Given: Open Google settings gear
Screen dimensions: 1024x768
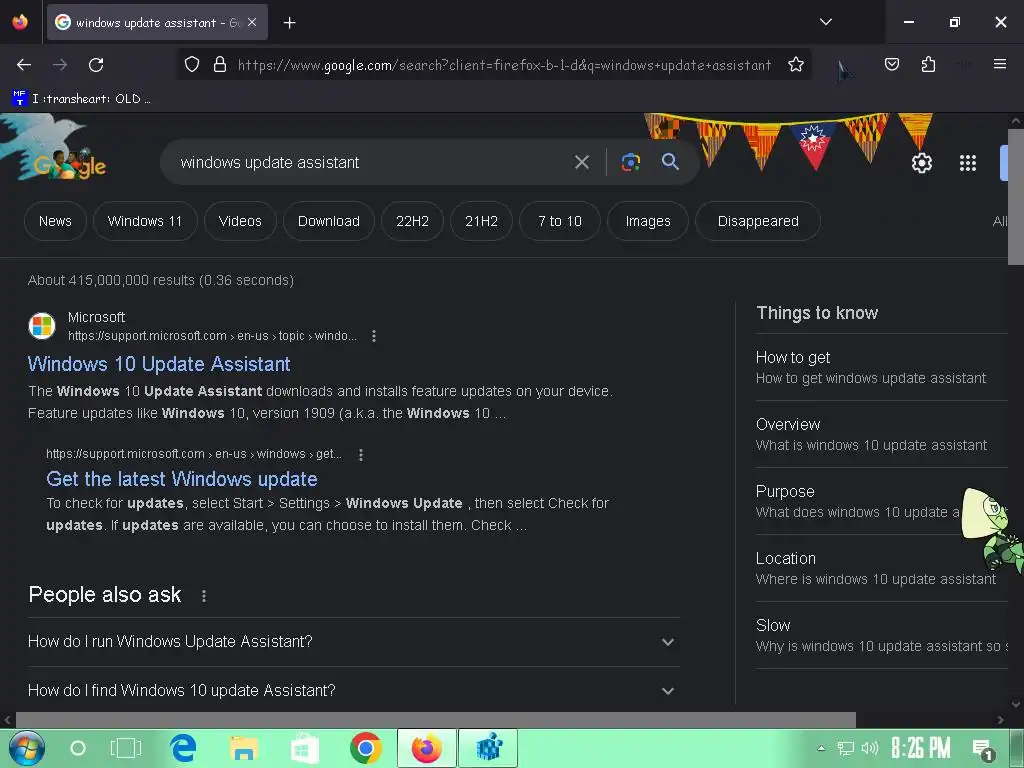Looking at the screenshot, I should pos(921,163).
